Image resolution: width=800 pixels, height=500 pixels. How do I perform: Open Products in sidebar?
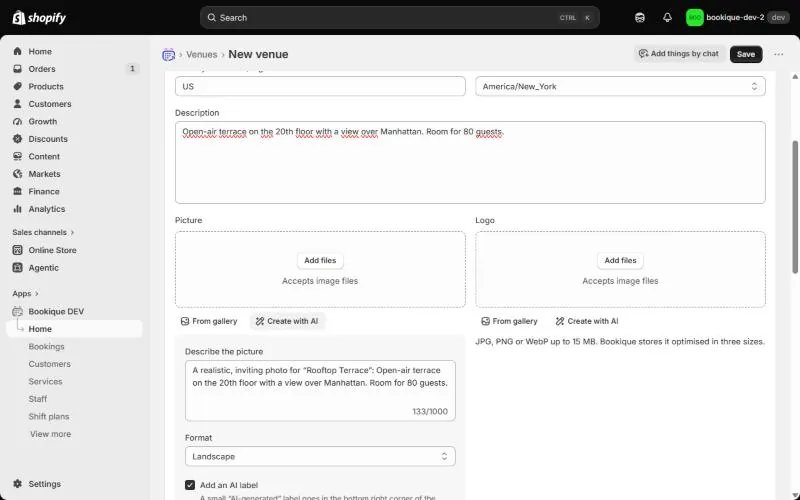(x=74, y=87)
